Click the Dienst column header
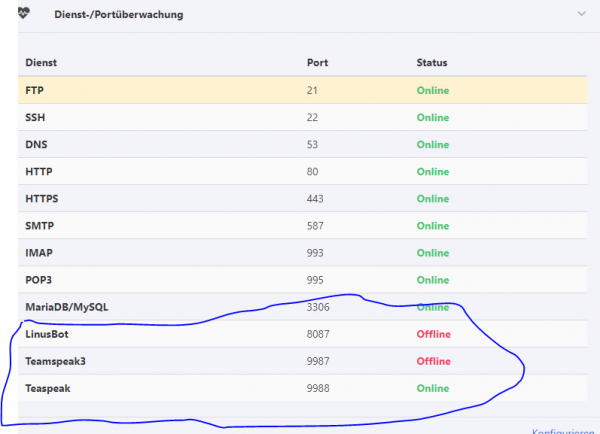Screen dimensions: 600x434 tap(41, 62)
